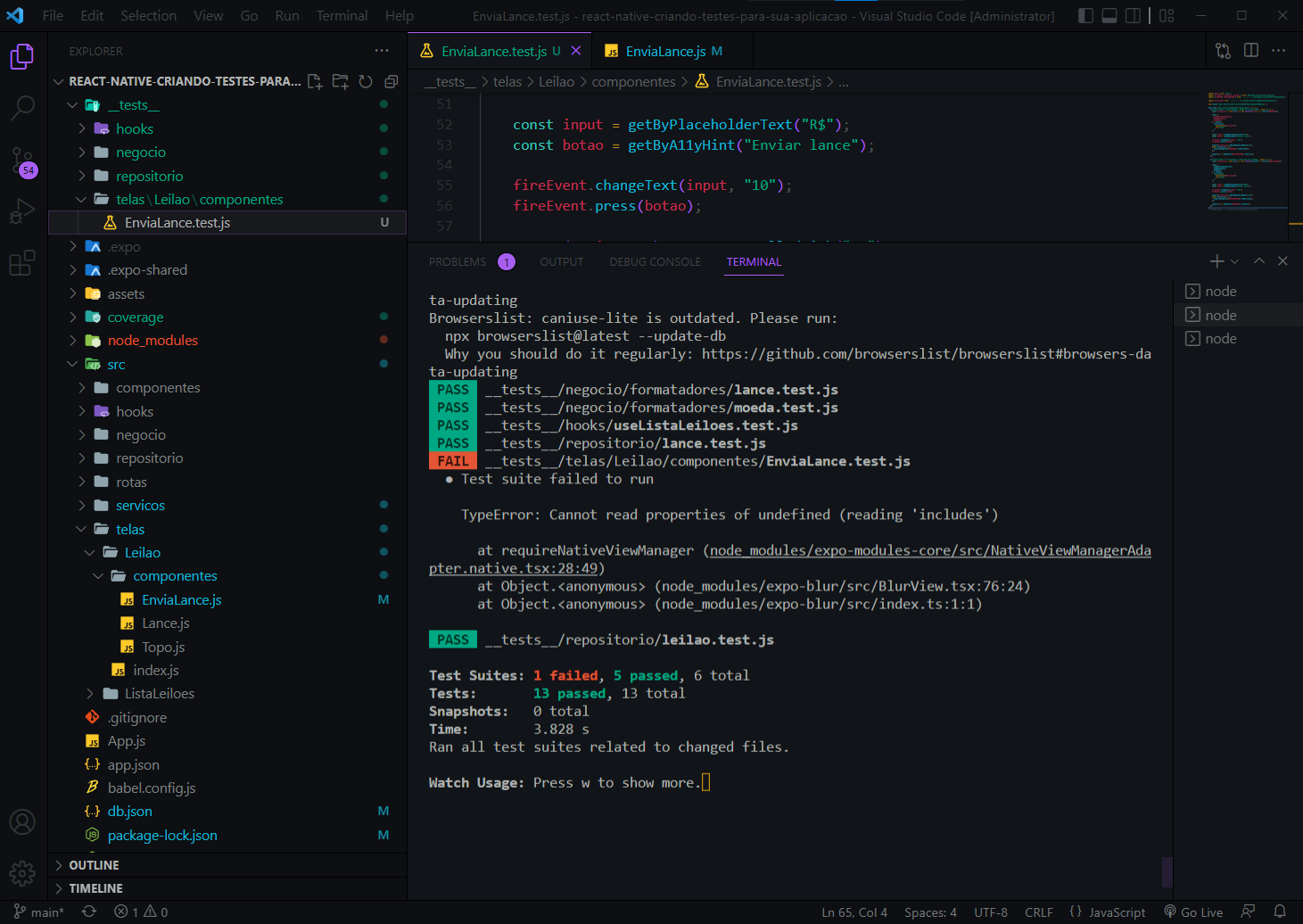Toggle bottom panel layout icon
Image resolution: width=1303 pixels, height=924 pixels.
pyautogui.click(x=1109, y=15)
